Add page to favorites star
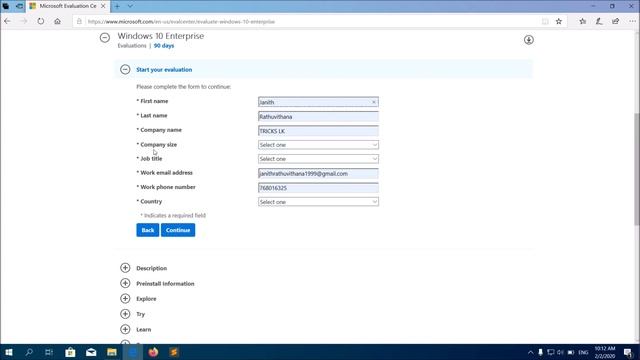The width and height of the screenshot is (640, 360). 559,21
